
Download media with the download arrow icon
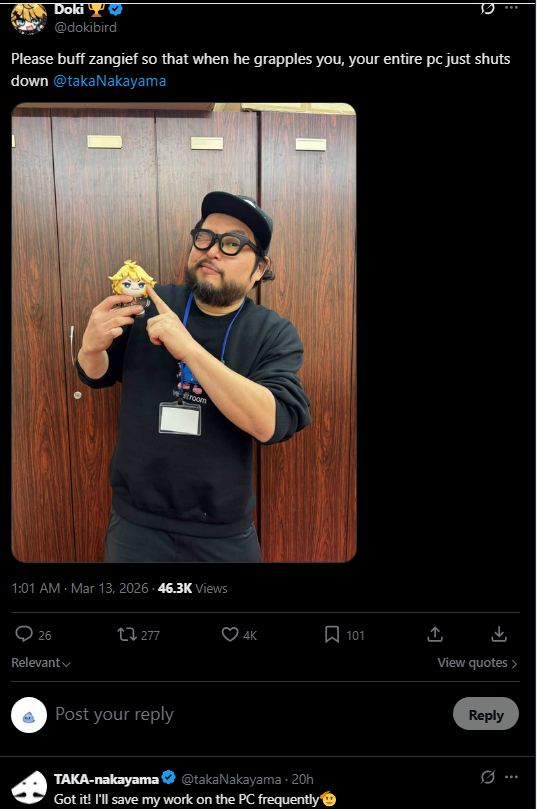(499, 634)
